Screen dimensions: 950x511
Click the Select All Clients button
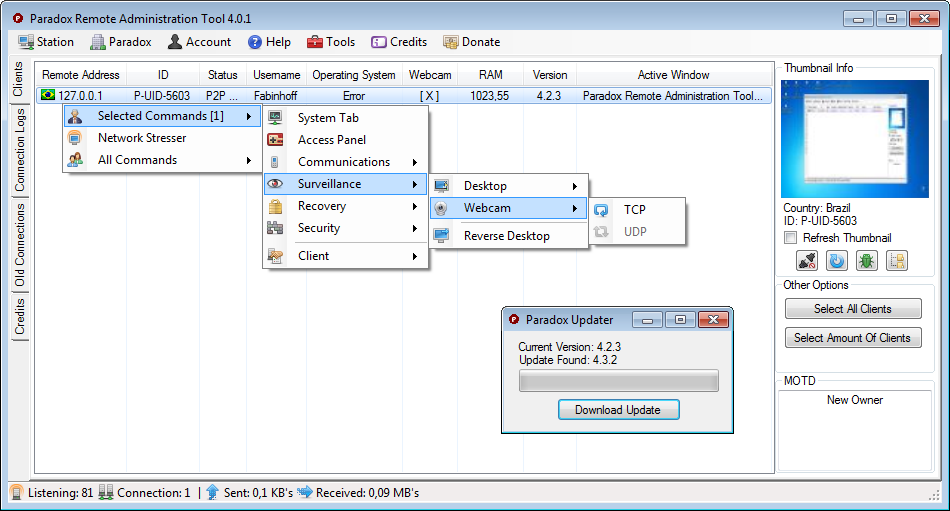pyautogui.click(x=853, y=309)
